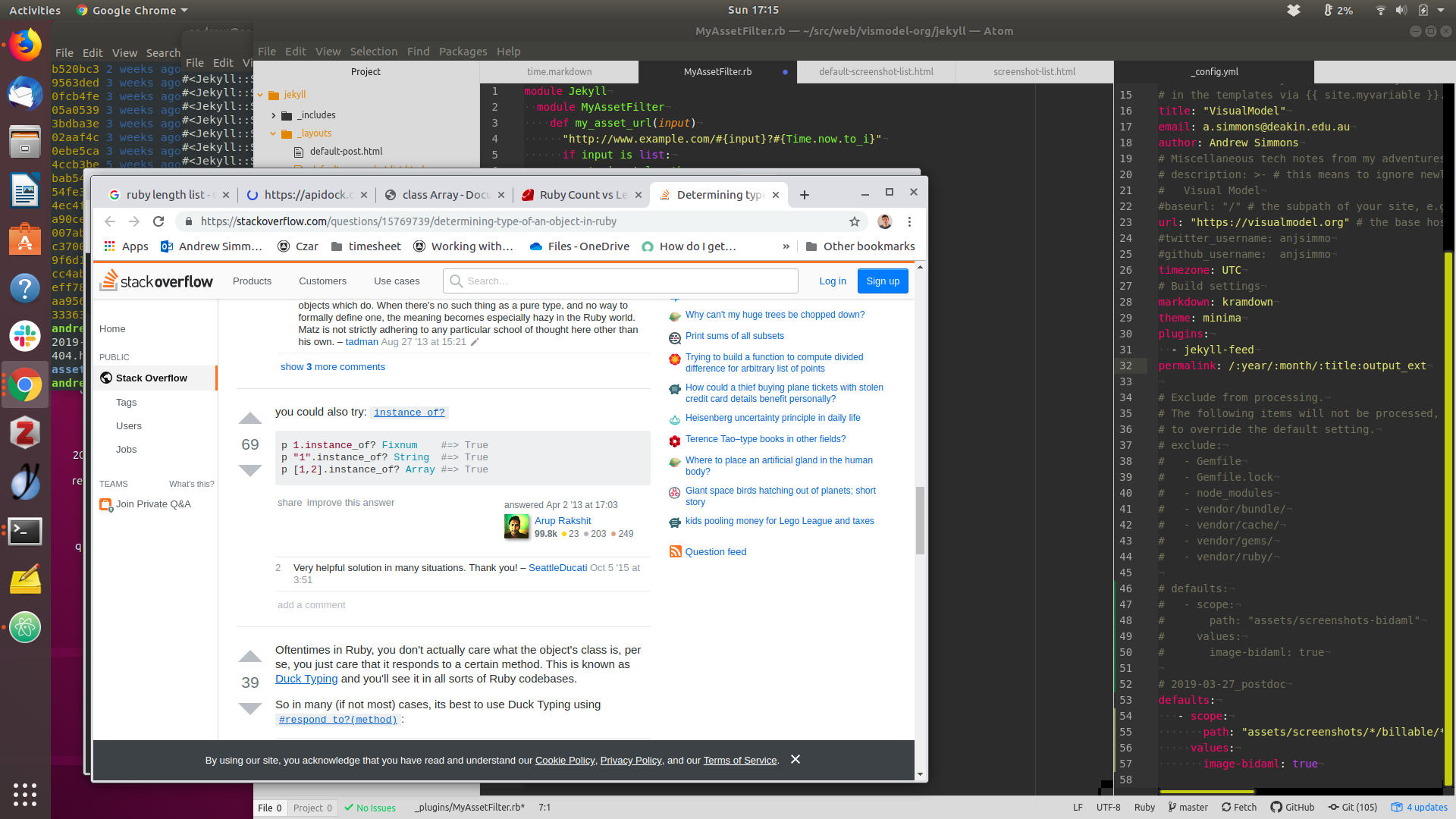Open show 3 more comments link

[x=332, y=366]
